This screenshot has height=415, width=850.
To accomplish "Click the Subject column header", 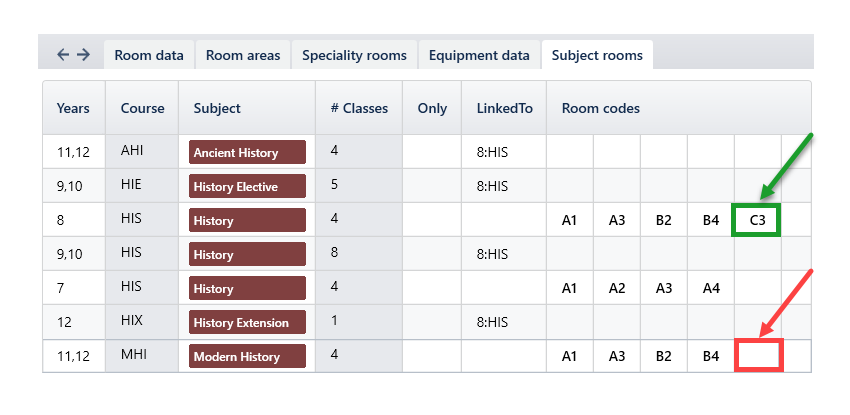I will click(217, 108).
